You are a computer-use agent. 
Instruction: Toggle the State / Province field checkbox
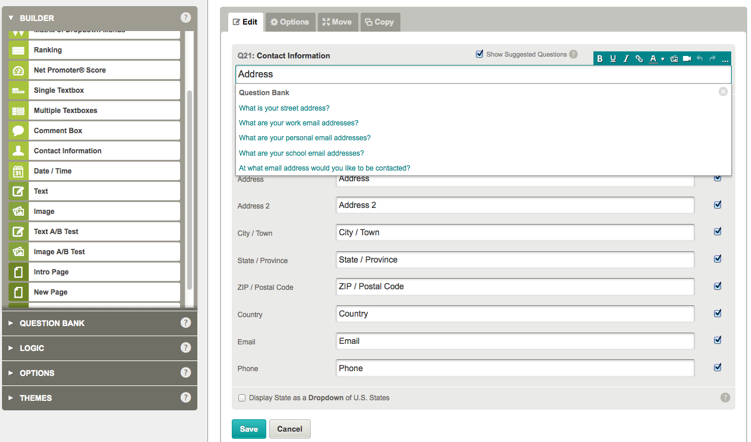[x=717, y=259]
